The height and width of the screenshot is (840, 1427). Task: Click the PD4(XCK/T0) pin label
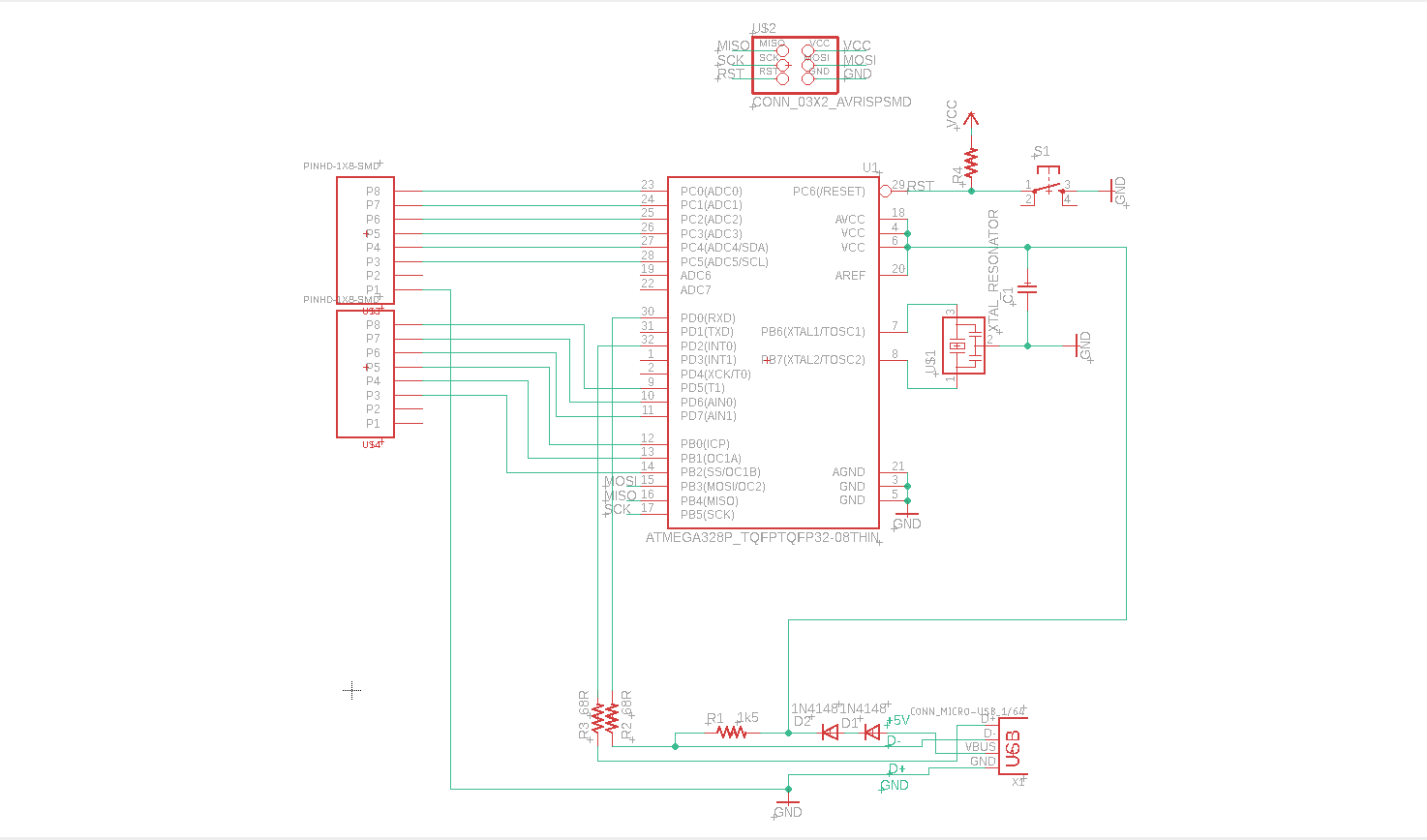715,375
